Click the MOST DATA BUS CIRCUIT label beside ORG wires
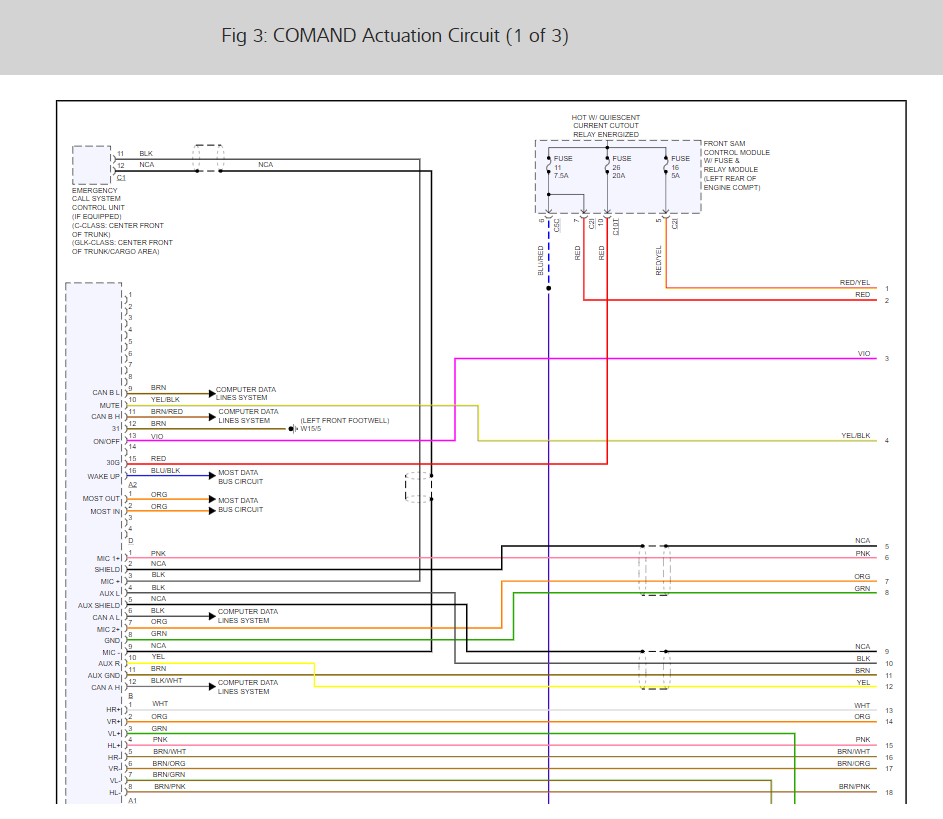943x819 pixels. [240, 505]
